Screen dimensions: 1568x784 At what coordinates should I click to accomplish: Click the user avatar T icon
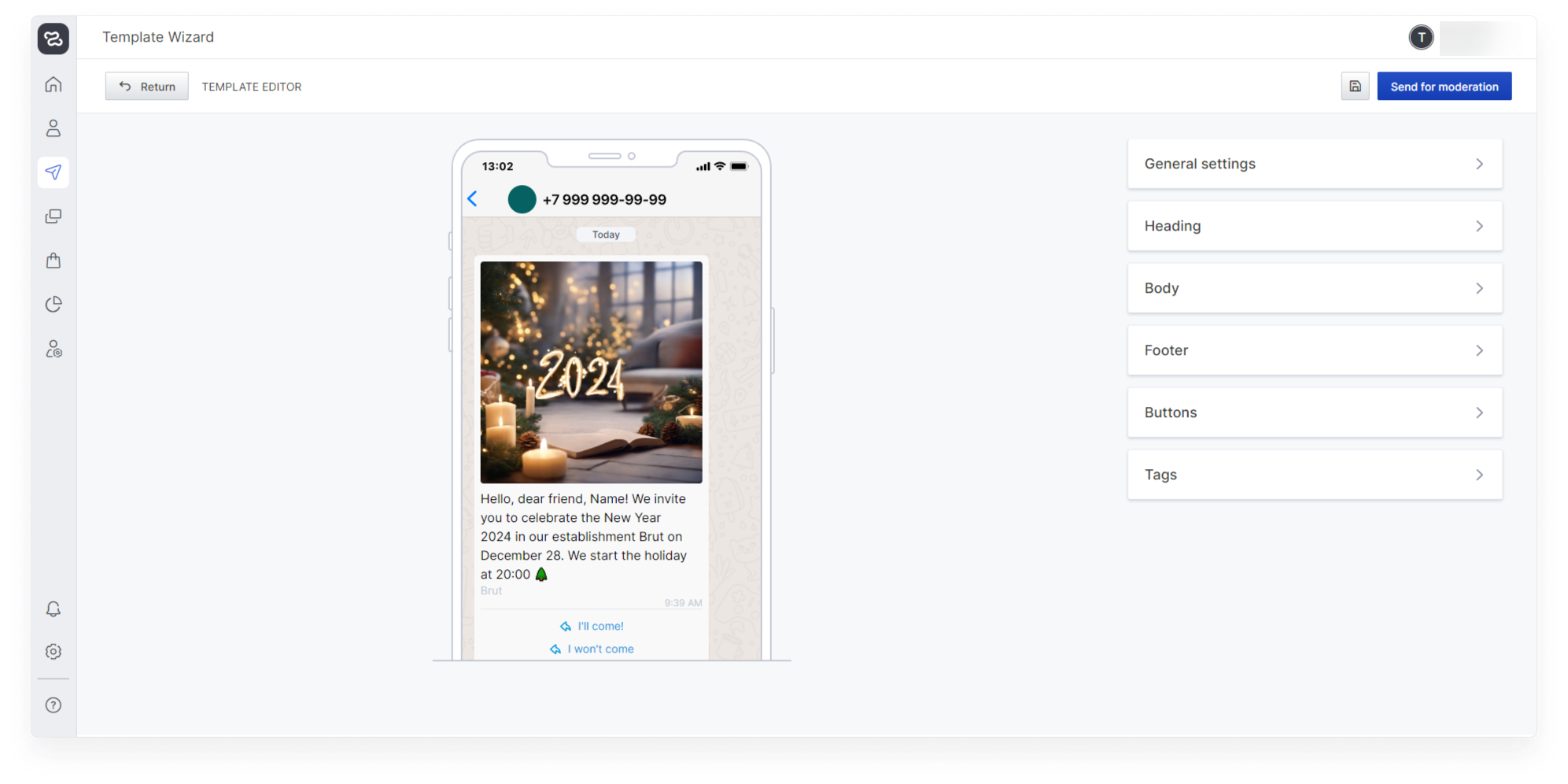pos(1421,37)
